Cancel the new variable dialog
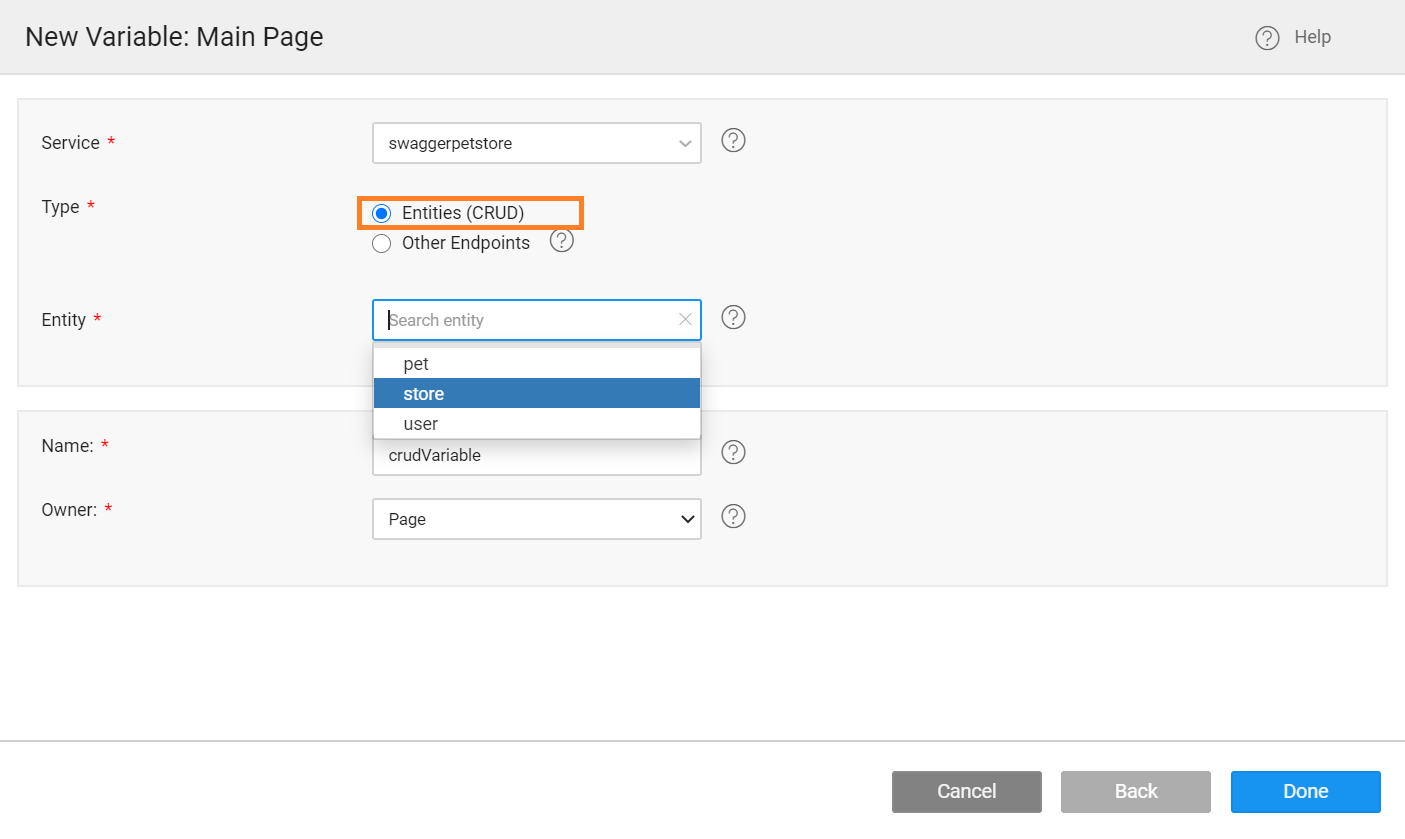Image resolution: width=1405 pixels, height=839 pixels. click(966, 791)
